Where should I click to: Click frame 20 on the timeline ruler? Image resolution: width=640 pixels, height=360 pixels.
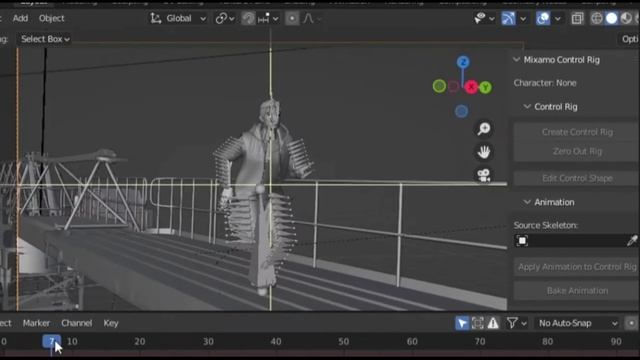(x=140, y=341)
